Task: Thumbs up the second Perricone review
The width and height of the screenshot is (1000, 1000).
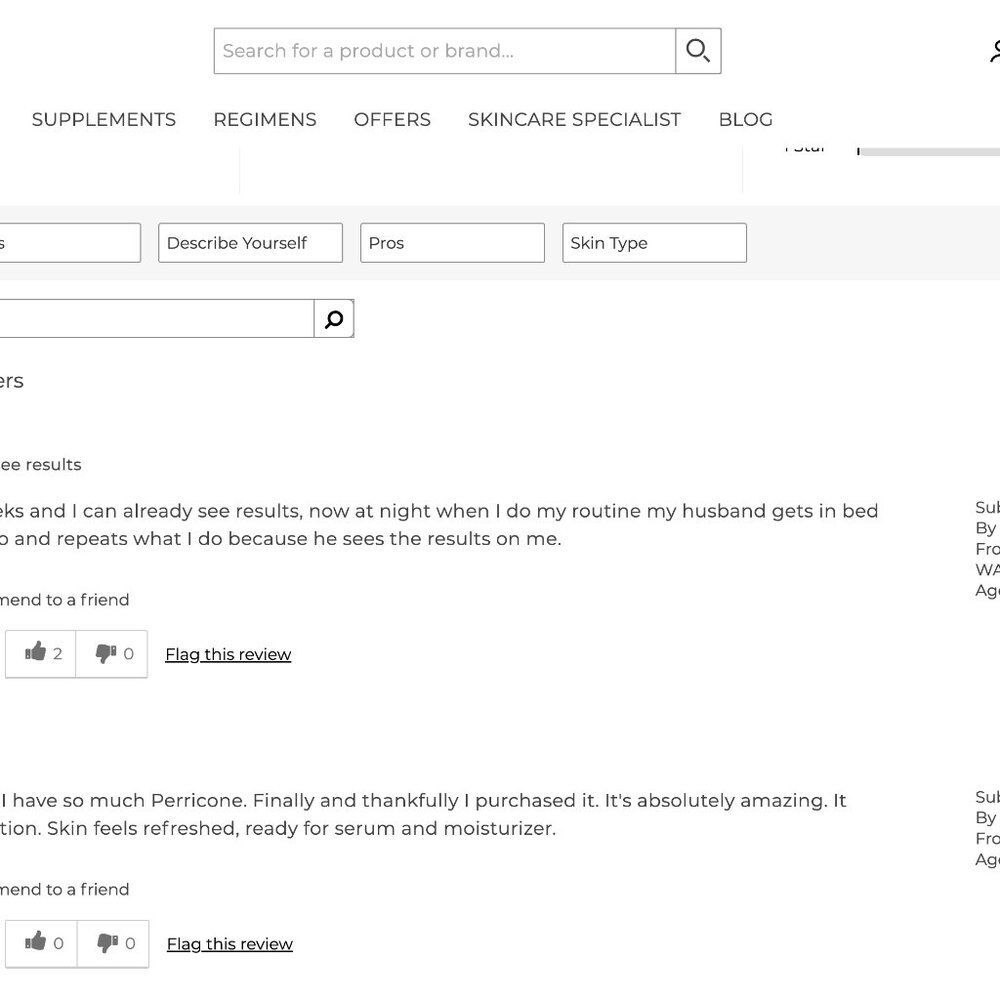Action: [x=41, y=943]
